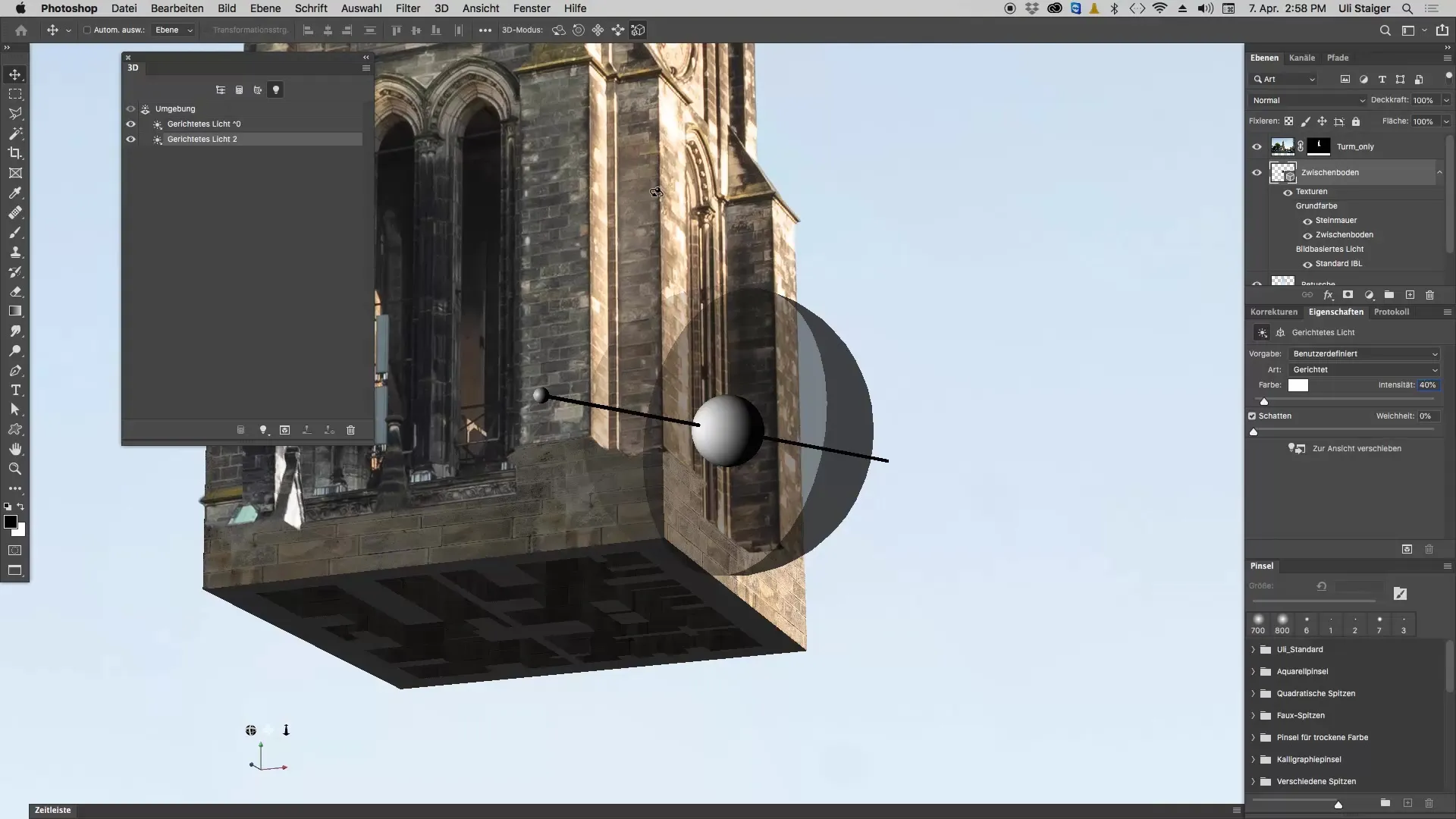Select the 700 brush preset thumbnail

(1258, 623)
